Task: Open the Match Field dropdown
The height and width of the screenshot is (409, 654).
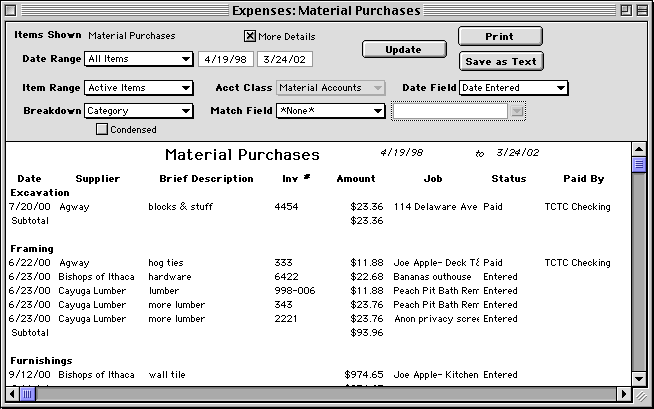Action: tap(331, 110)
